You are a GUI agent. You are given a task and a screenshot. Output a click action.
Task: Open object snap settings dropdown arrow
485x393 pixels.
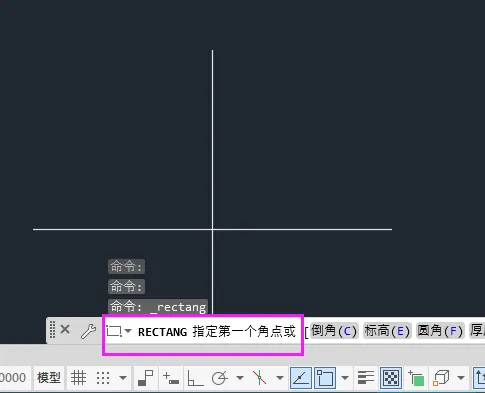coord(345,378)
